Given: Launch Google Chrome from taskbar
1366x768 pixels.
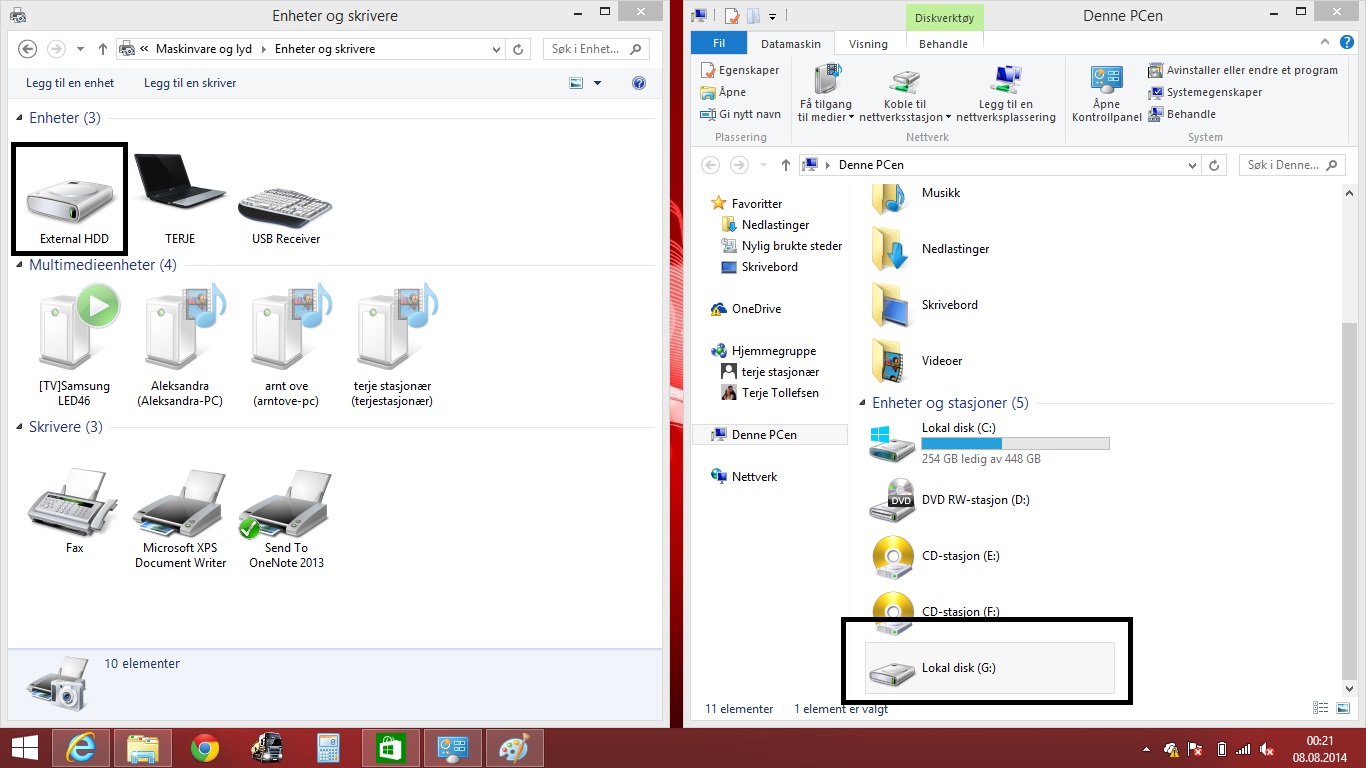Looking at the screenshot, I should [x=205, y=748].
